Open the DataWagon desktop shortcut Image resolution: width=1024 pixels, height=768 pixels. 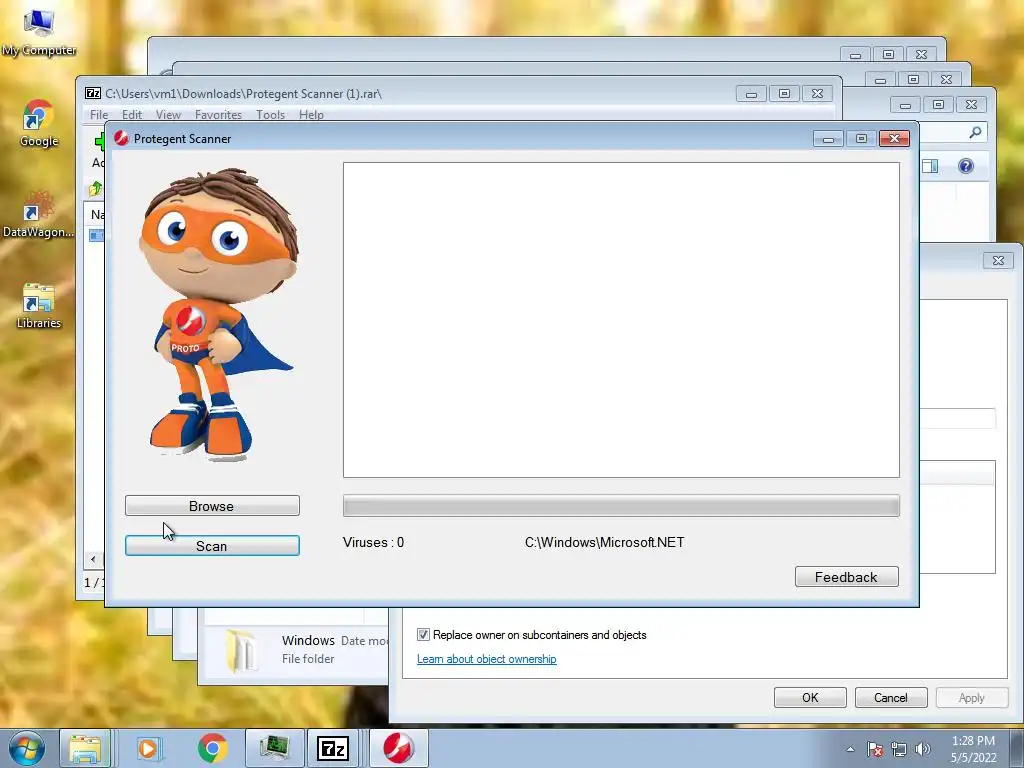tap(39, 214)
